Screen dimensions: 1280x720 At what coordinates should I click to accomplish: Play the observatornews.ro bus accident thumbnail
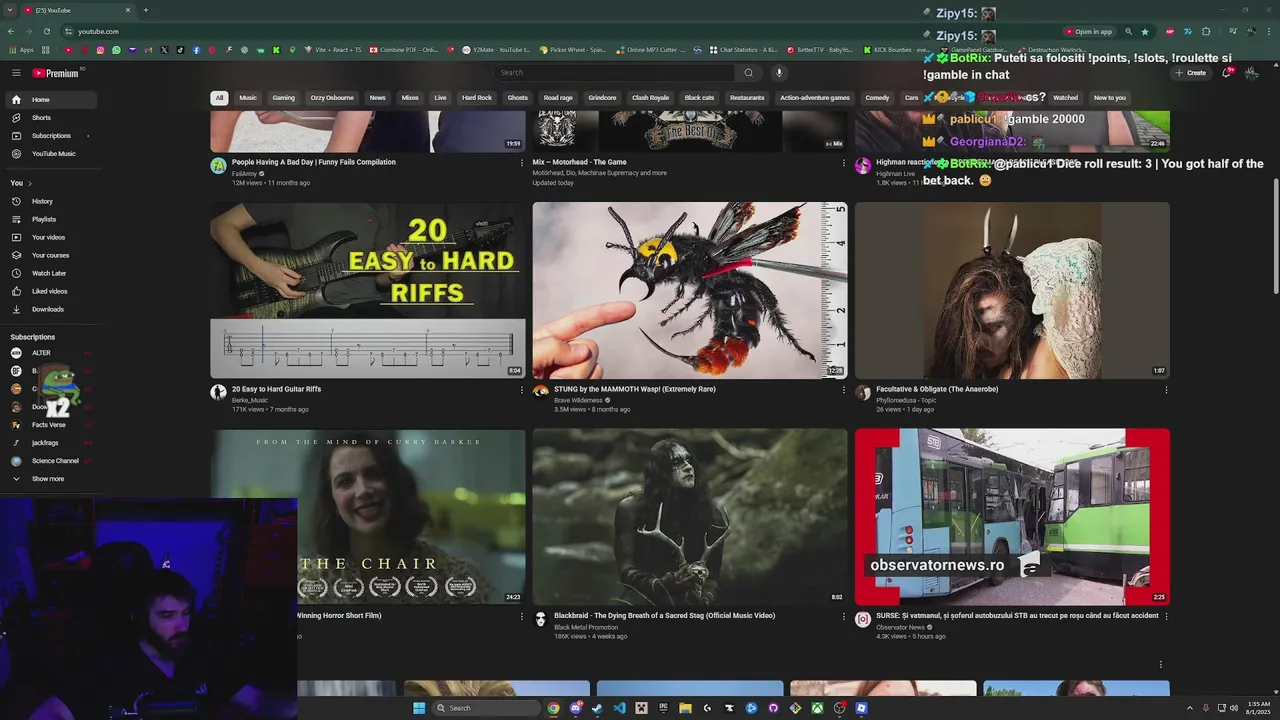[1012, 517]
